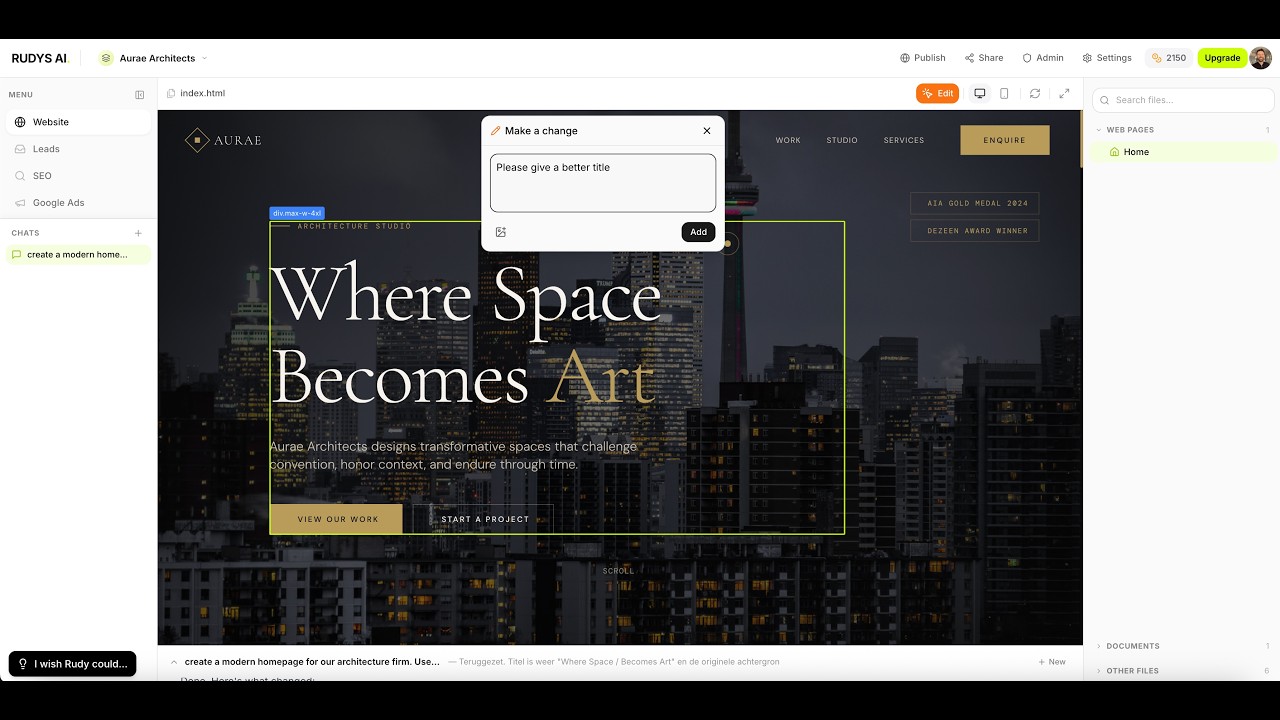The image size is (1280, 720).
Task: Select Website in the menu
Action: tap(78, 122)
